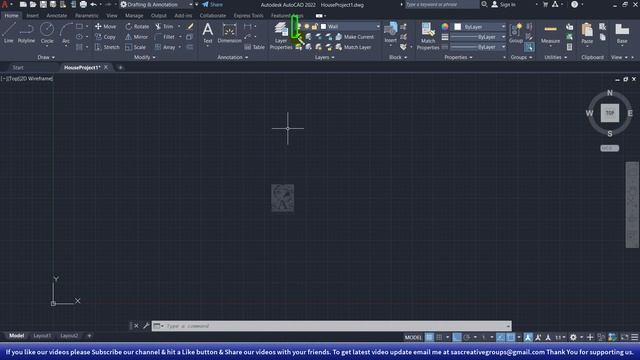Viewport: 640px width, 360px height.
Task: Switch to the Layout1 tab
Action: click(42, 336)
